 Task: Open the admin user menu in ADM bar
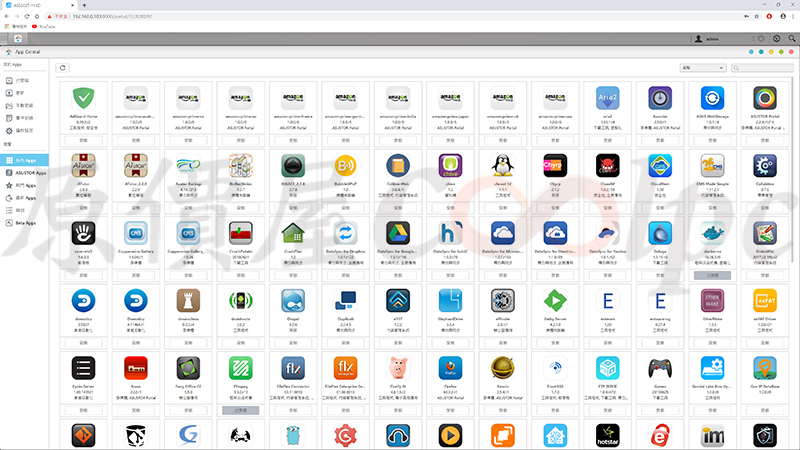[707, 39]
